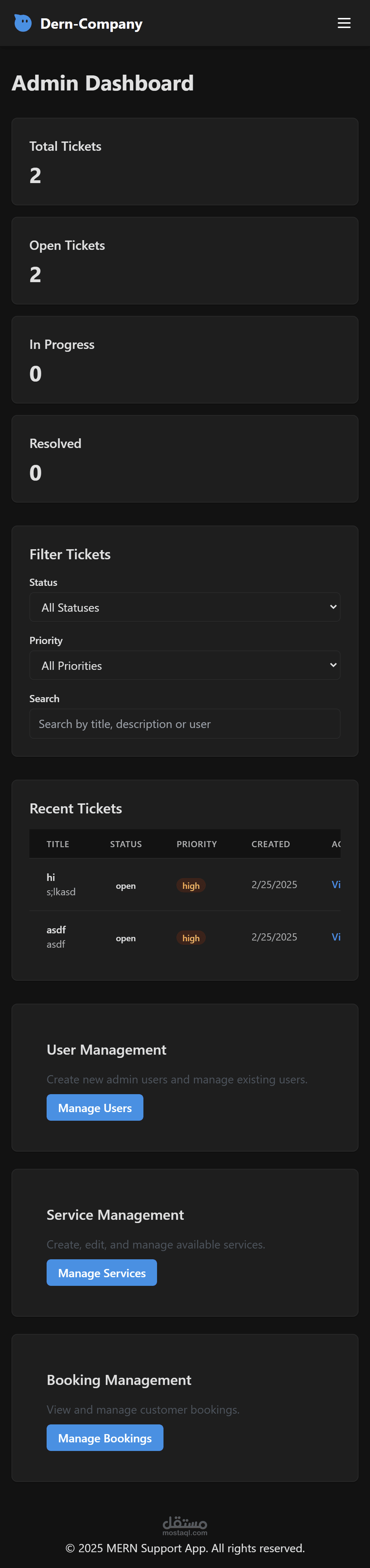Expand the All Priorities dropdown

(x=185, y=665)
